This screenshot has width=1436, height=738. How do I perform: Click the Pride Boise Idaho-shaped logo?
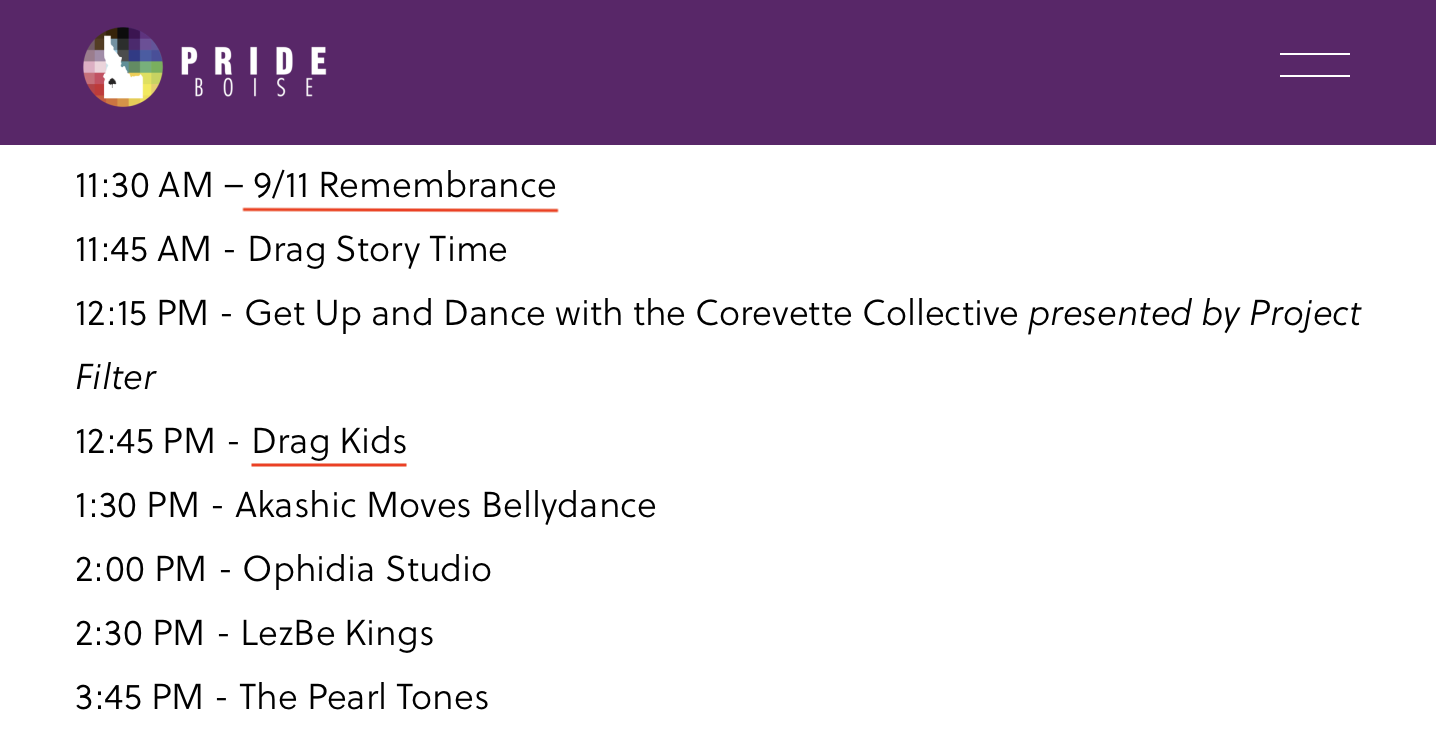pyautogui.click(x=123, y=67)
